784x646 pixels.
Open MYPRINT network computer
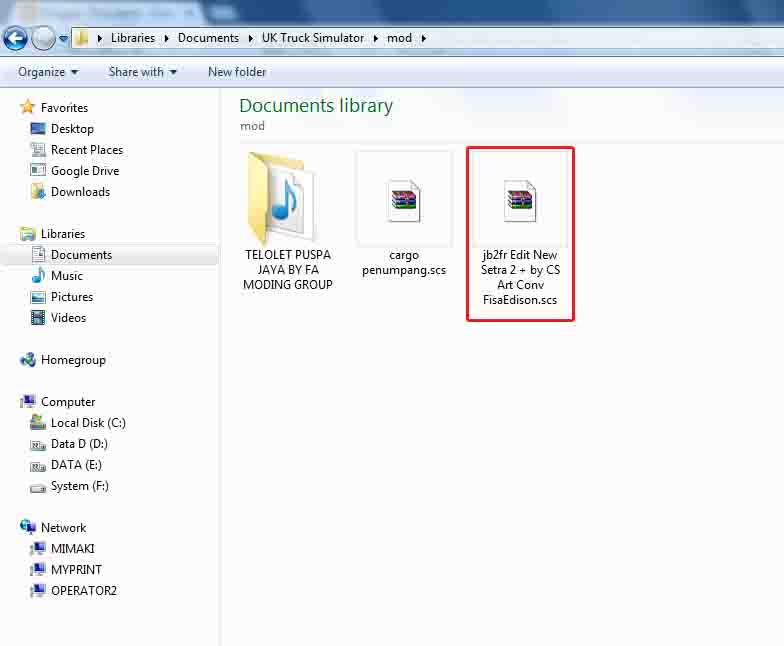click(76, 570)
